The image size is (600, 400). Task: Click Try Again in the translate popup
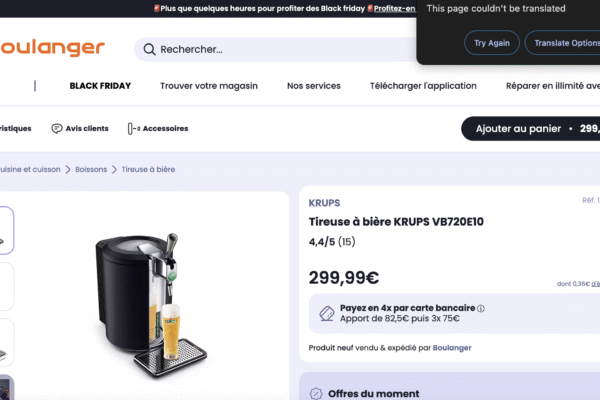[492, 43]
